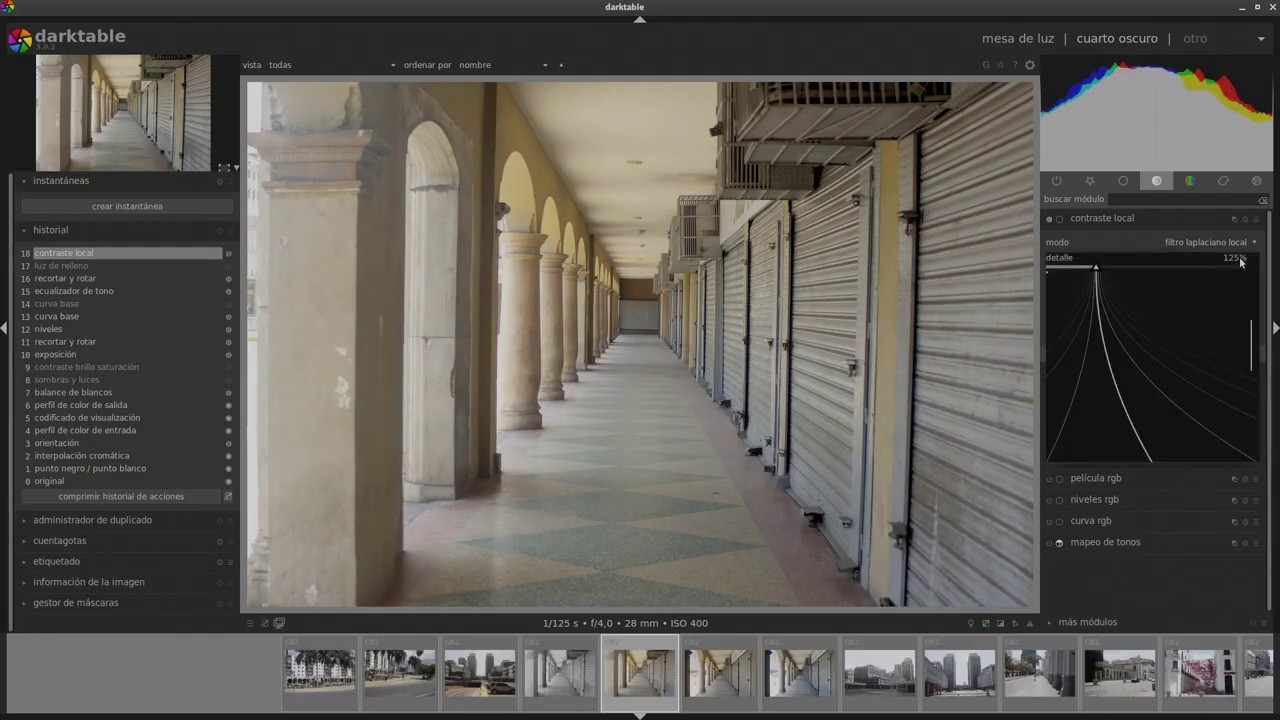
Task: Toggle history item ecualizador de tono status dot
Action: 228,292
